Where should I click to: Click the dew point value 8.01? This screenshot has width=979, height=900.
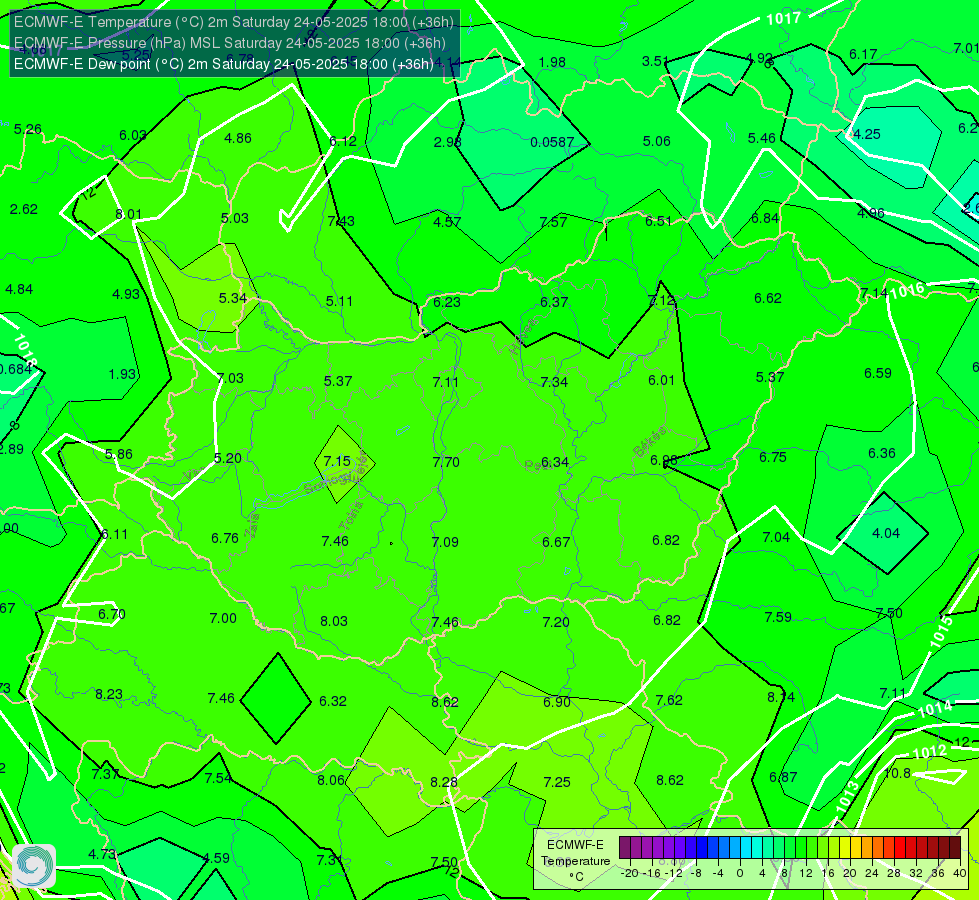click(129, 214)
